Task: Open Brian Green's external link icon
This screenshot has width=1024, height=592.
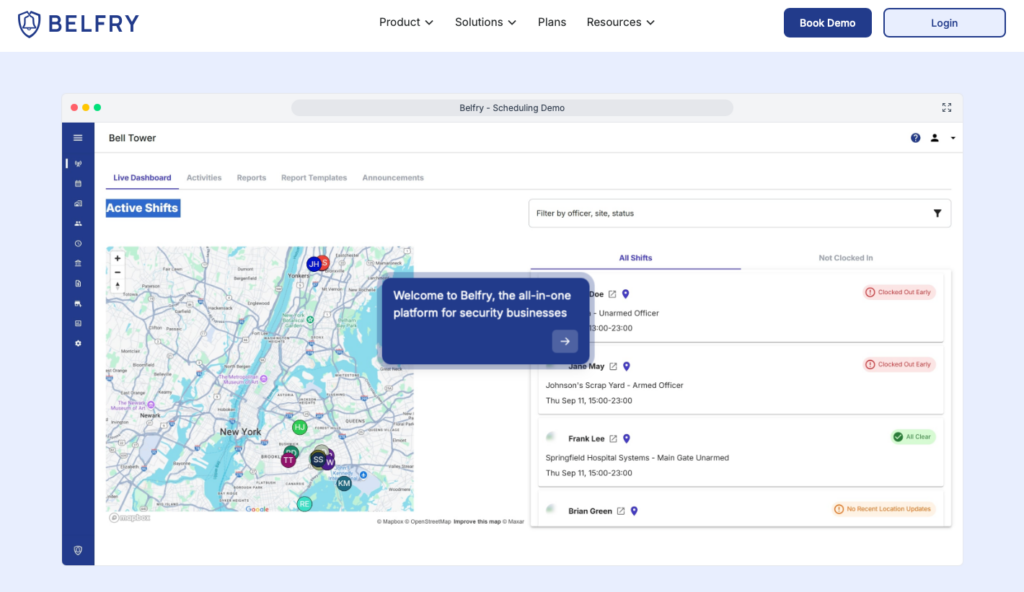Action: coord(620,511)
